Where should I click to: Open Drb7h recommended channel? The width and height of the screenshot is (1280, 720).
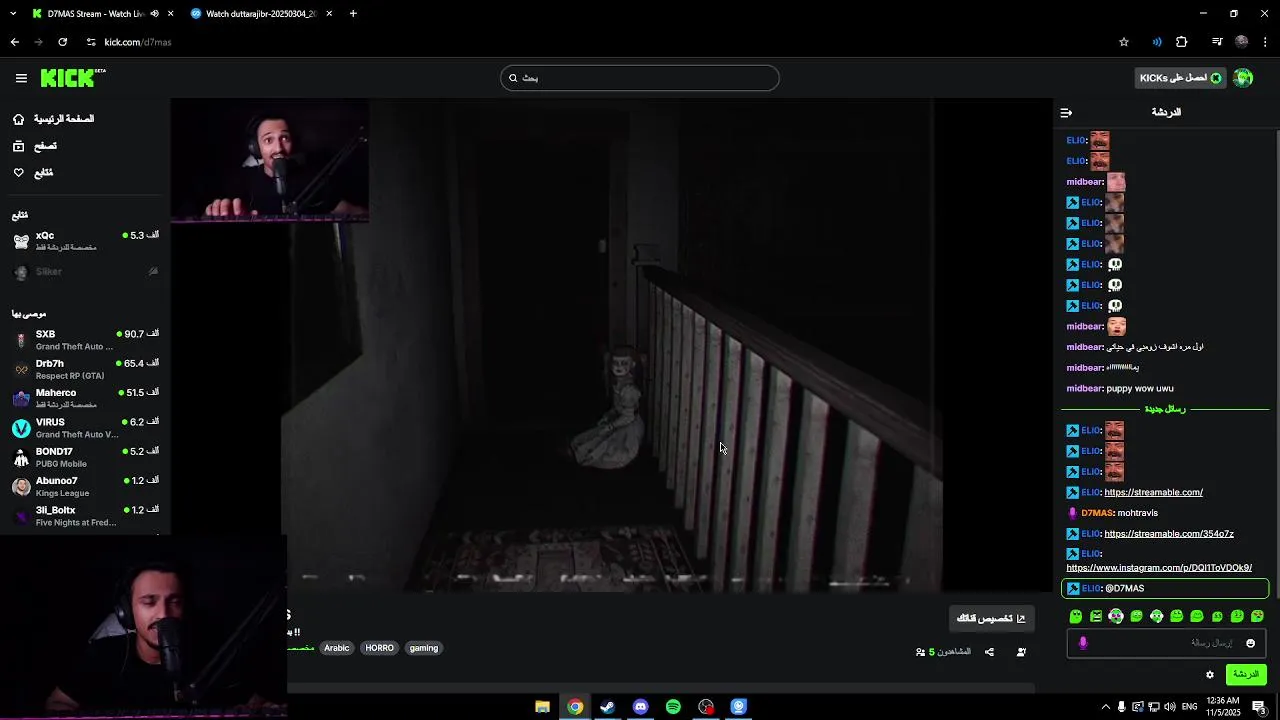[x=85, y=369]
